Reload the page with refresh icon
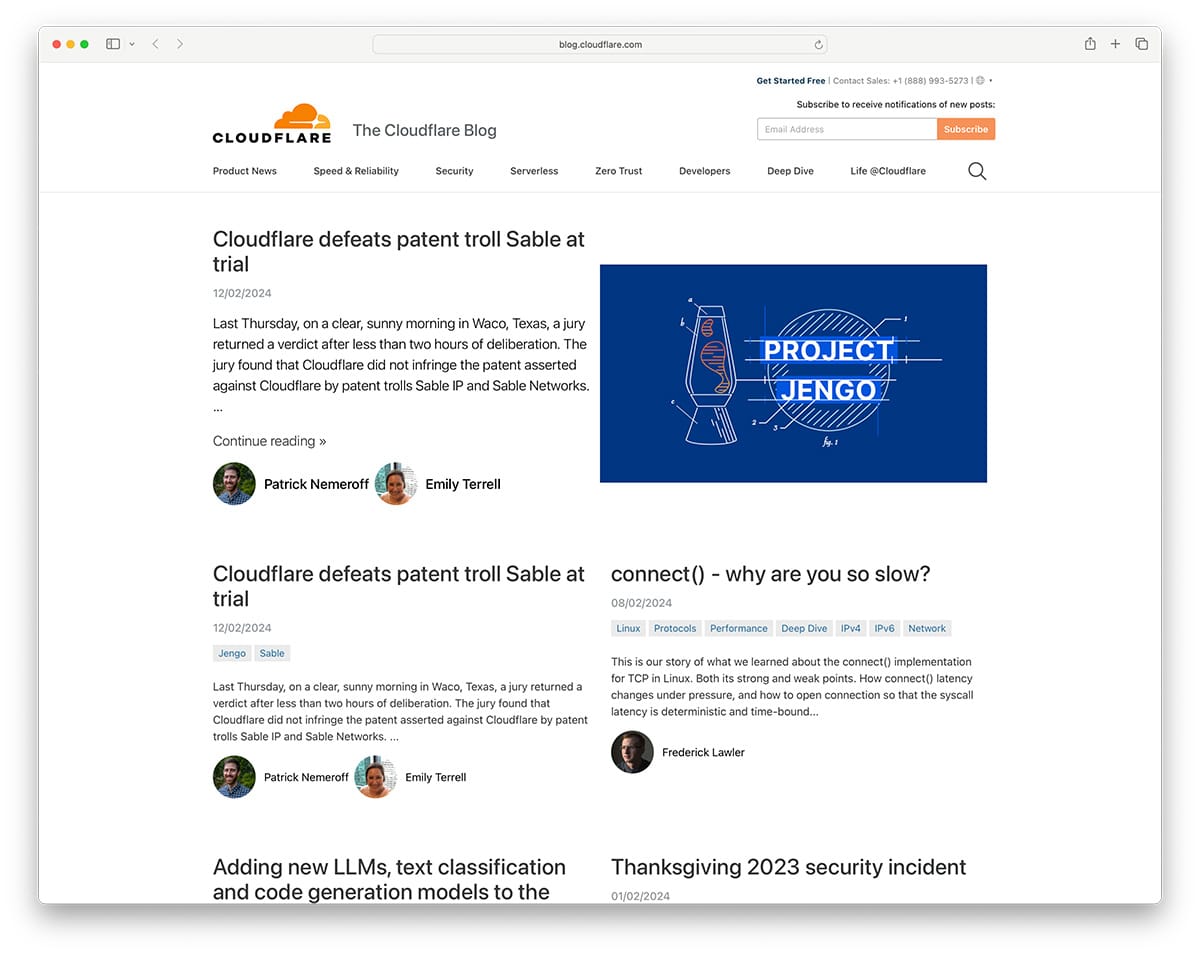The image size is (1200, 955). 818,45
